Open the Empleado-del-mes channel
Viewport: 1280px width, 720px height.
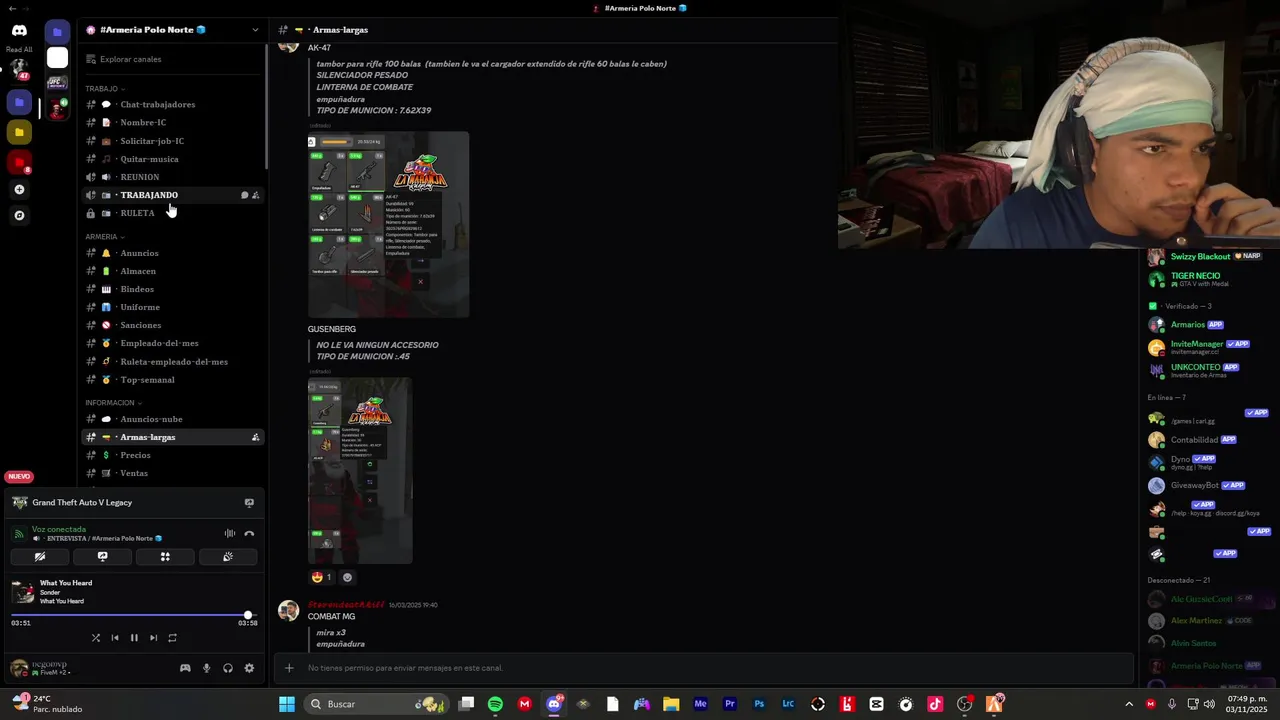[x=172, y=343]
